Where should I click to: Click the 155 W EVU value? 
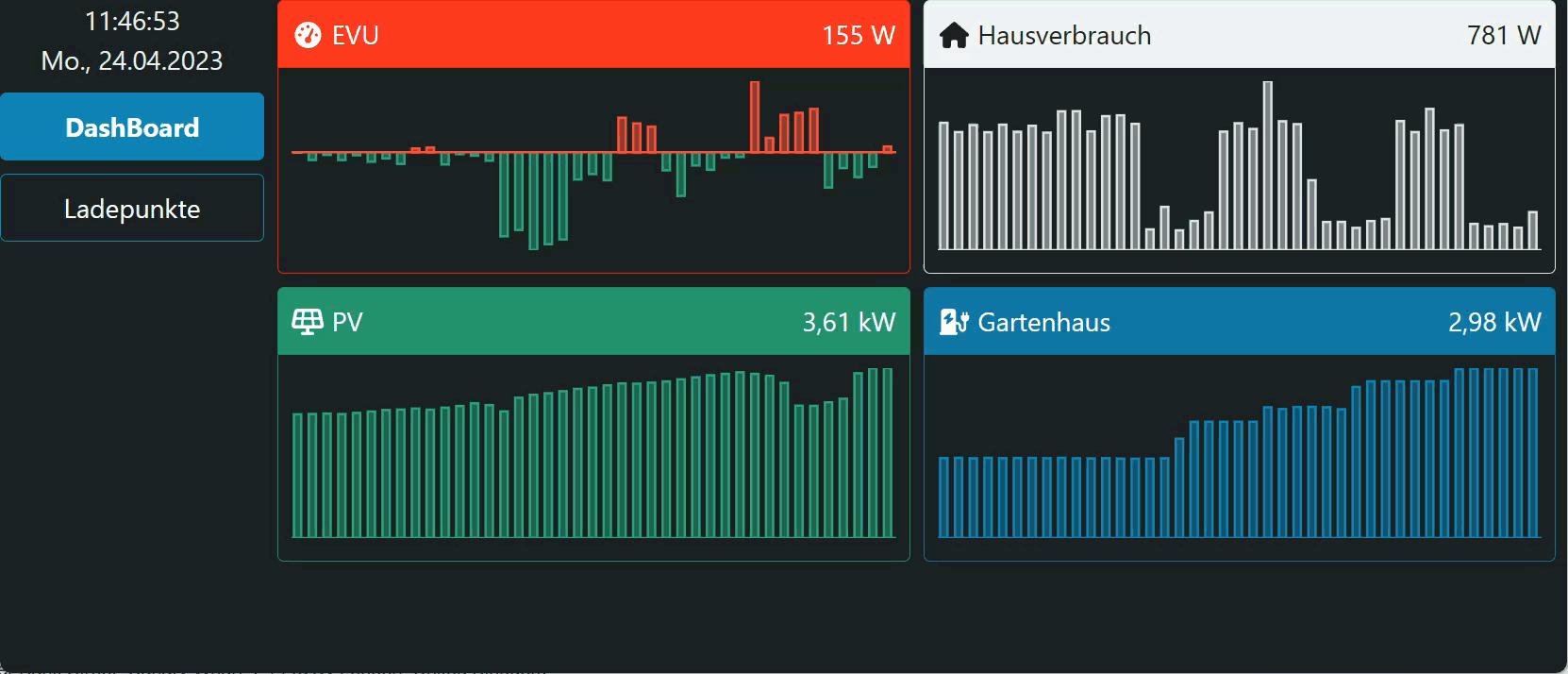[859, 36]
